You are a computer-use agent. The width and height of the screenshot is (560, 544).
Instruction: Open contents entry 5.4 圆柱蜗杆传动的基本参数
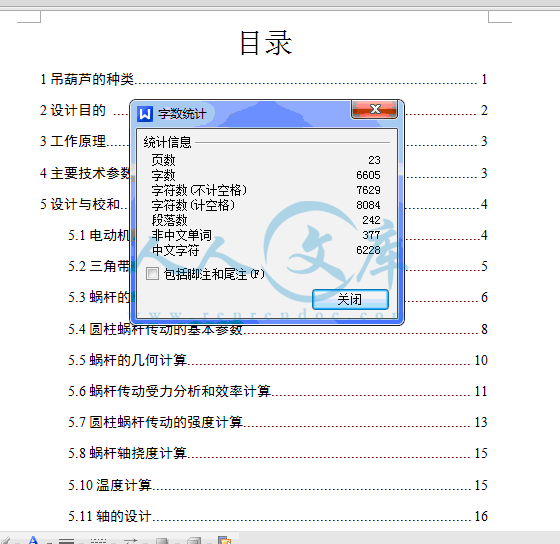coord(278,329)
